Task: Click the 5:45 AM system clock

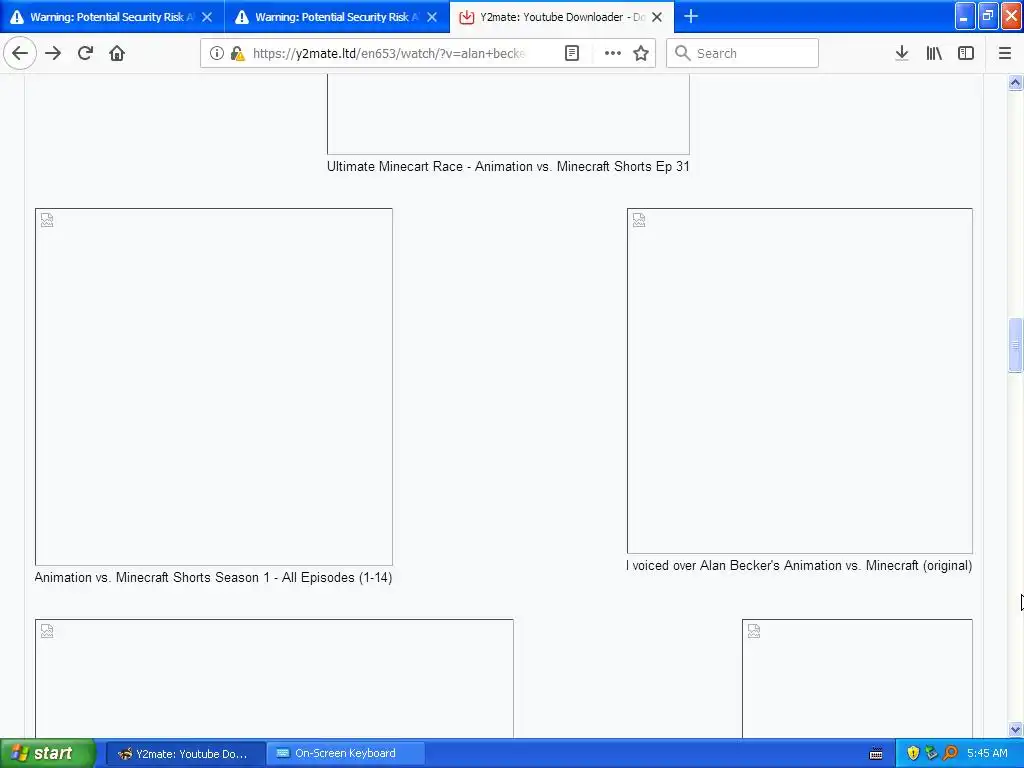Action: 987,754
